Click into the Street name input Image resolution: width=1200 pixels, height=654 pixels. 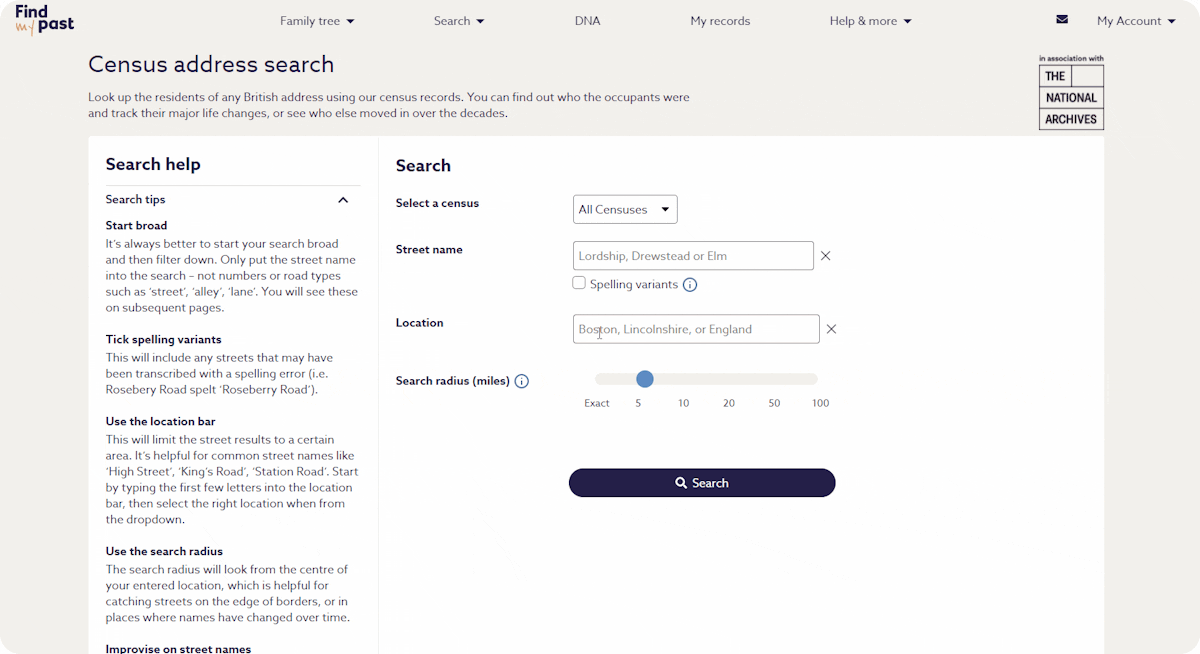[x=693, y=256]
